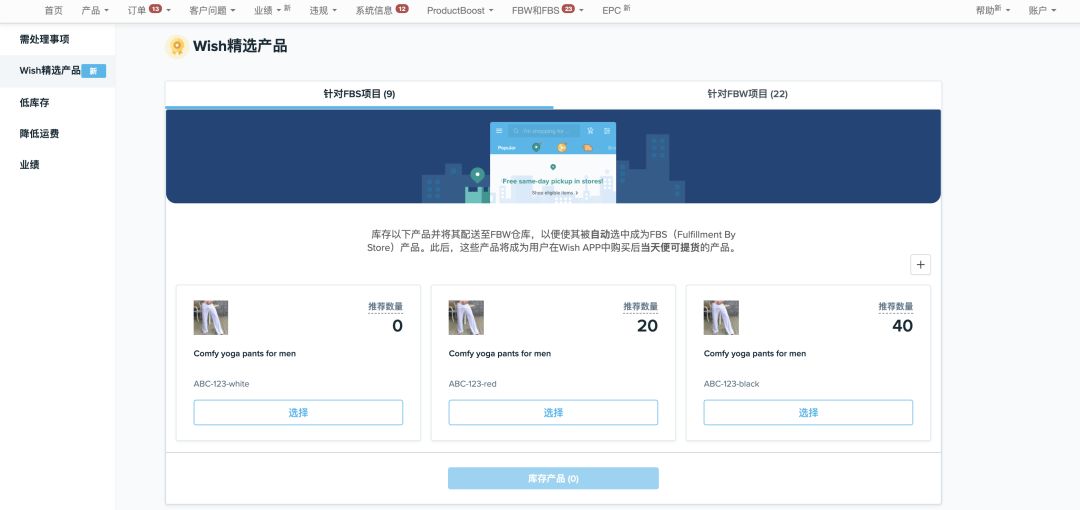Click the plus expand button above cards
The image size is (1080, 510).
(x=920, y=265)
